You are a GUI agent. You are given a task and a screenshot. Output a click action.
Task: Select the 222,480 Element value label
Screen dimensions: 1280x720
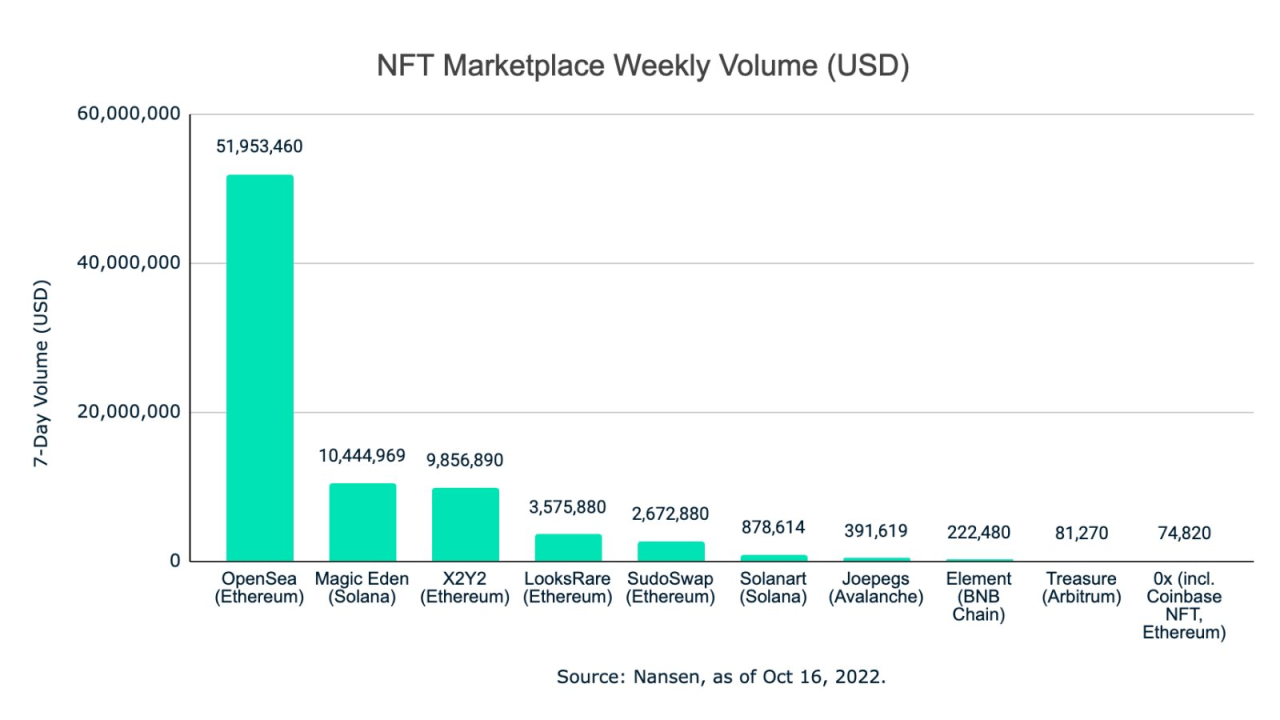pyautogui.click(x=979, y=533)
